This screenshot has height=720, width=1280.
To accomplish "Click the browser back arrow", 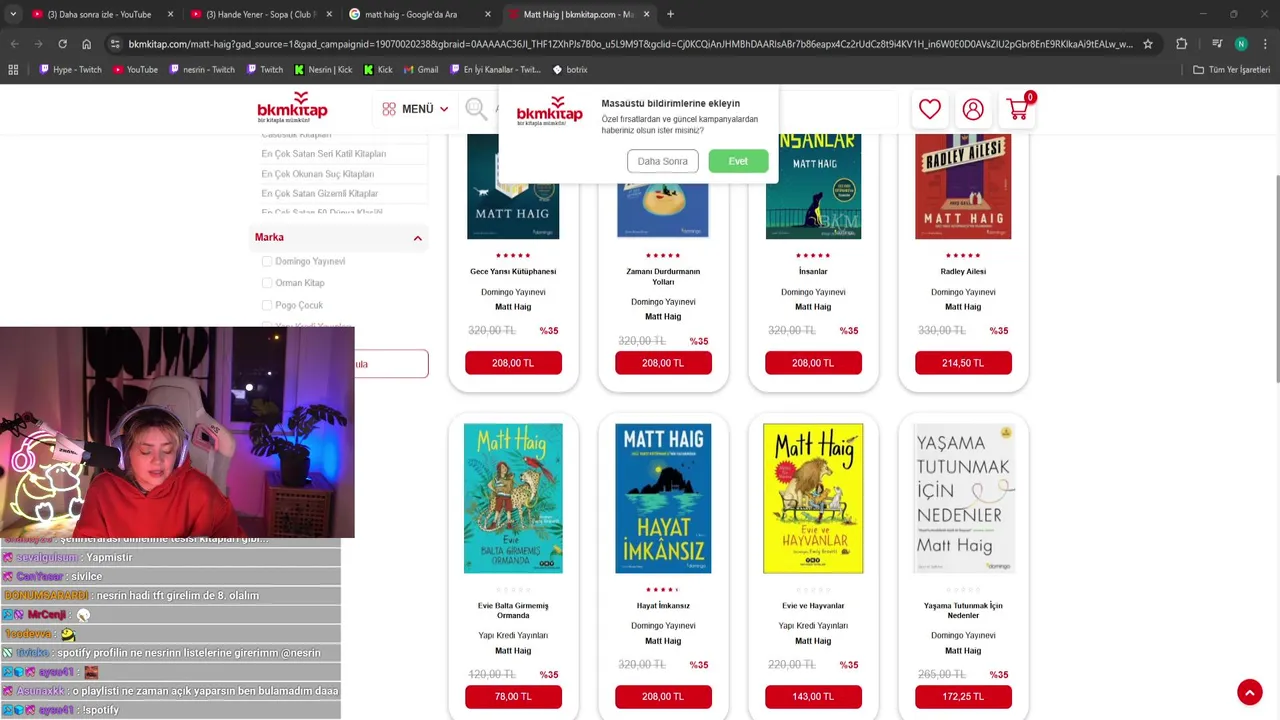I will tap(14, 44).
